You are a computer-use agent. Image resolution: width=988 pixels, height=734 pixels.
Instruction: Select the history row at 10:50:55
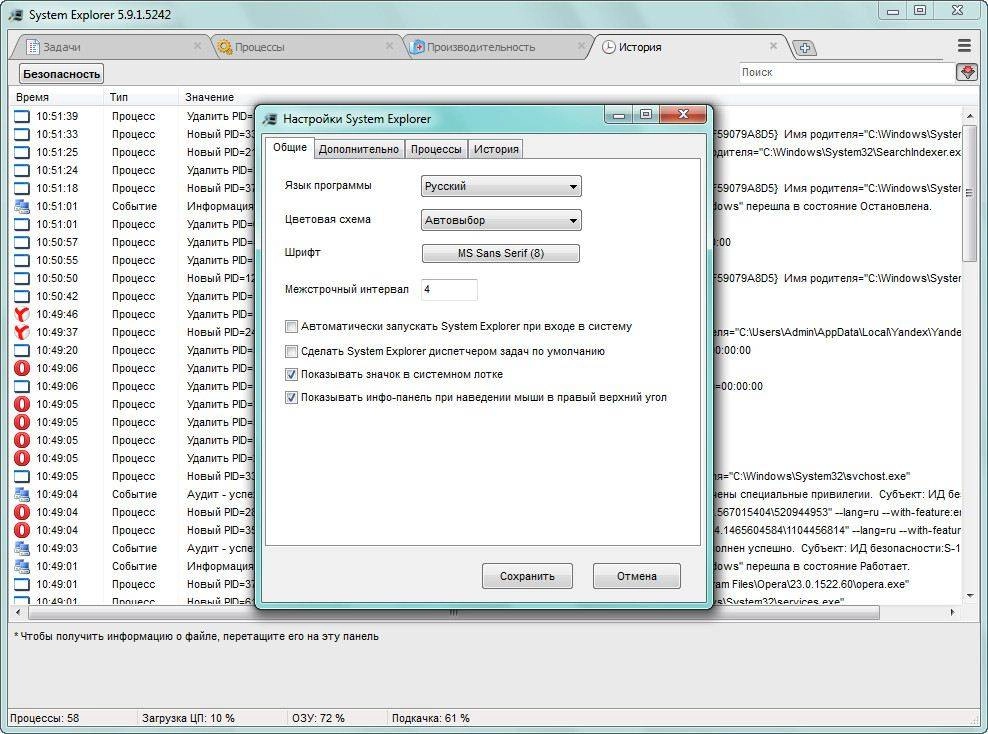pyautogui.click(x=486, y=260)
